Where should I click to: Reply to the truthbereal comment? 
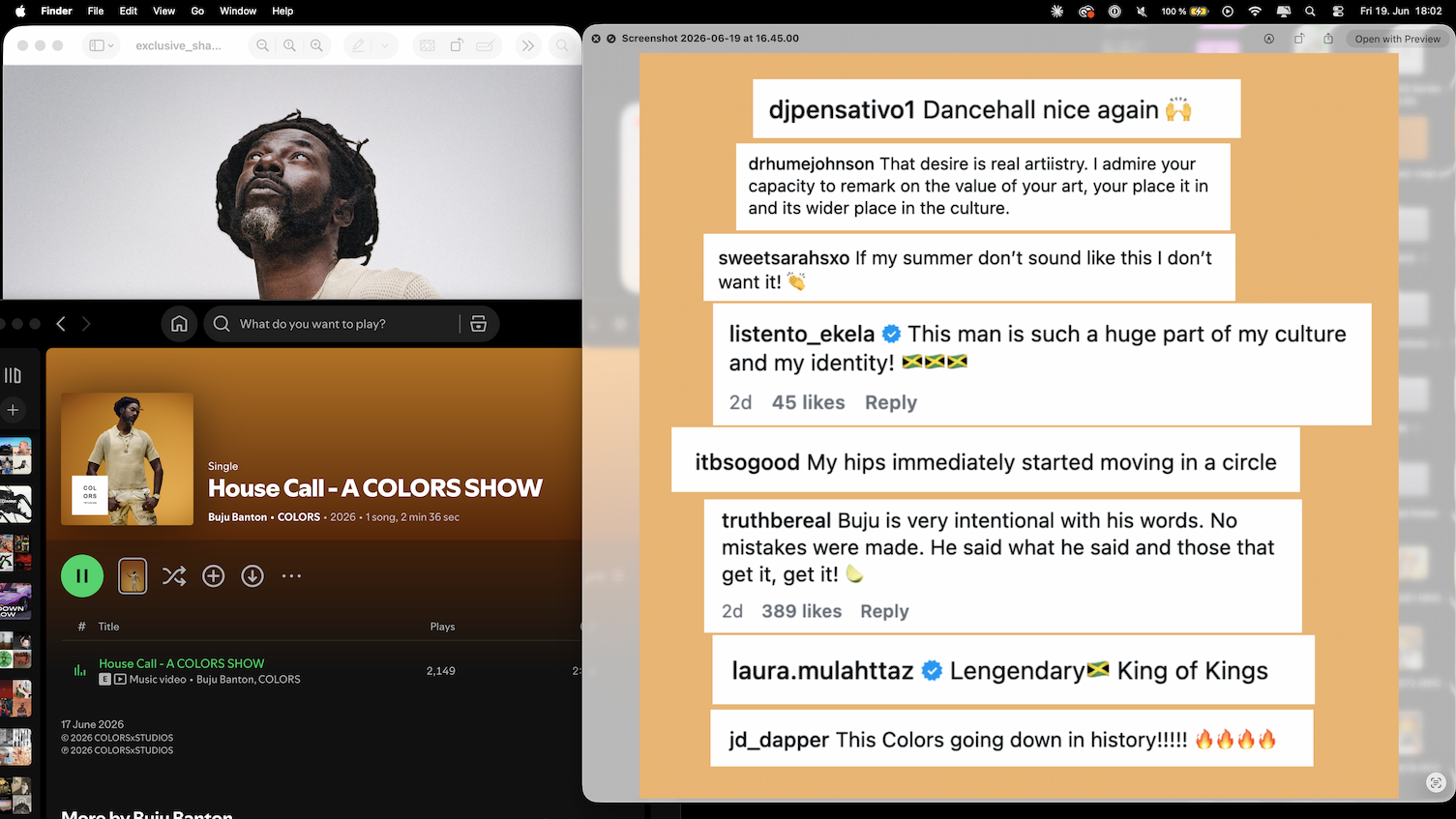pos(884,611)
